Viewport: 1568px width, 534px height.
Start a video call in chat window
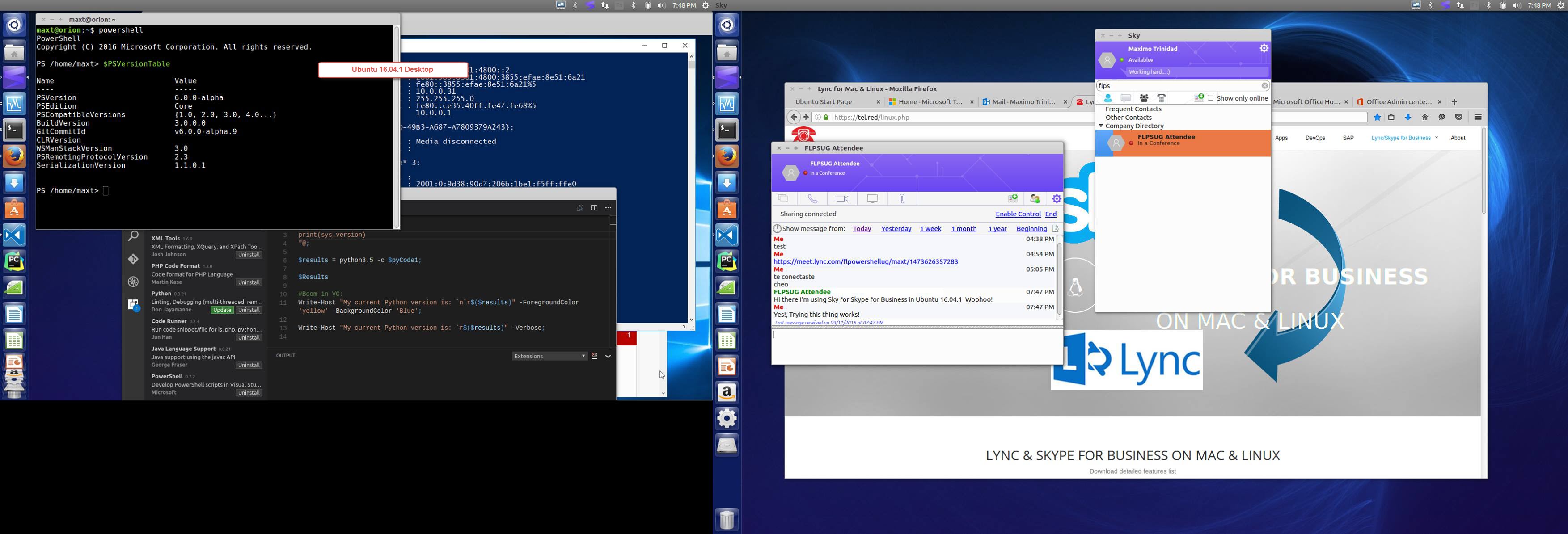coord(842,199)
